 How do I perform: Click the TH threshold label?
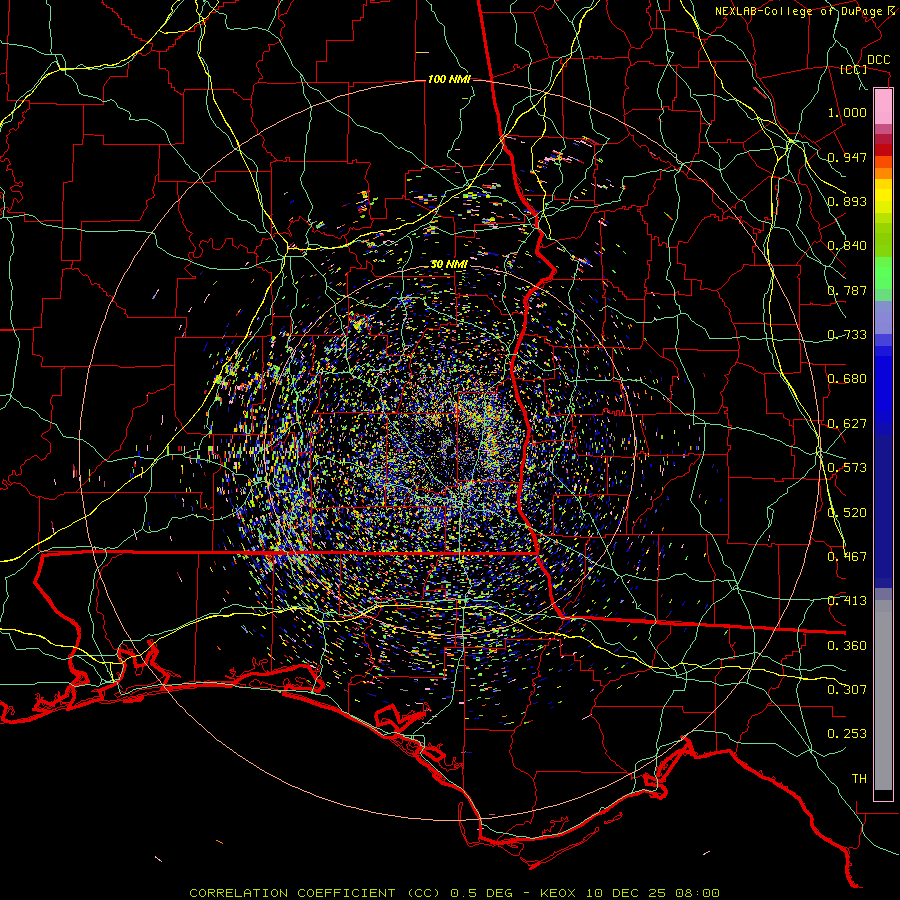coord(859,779)
